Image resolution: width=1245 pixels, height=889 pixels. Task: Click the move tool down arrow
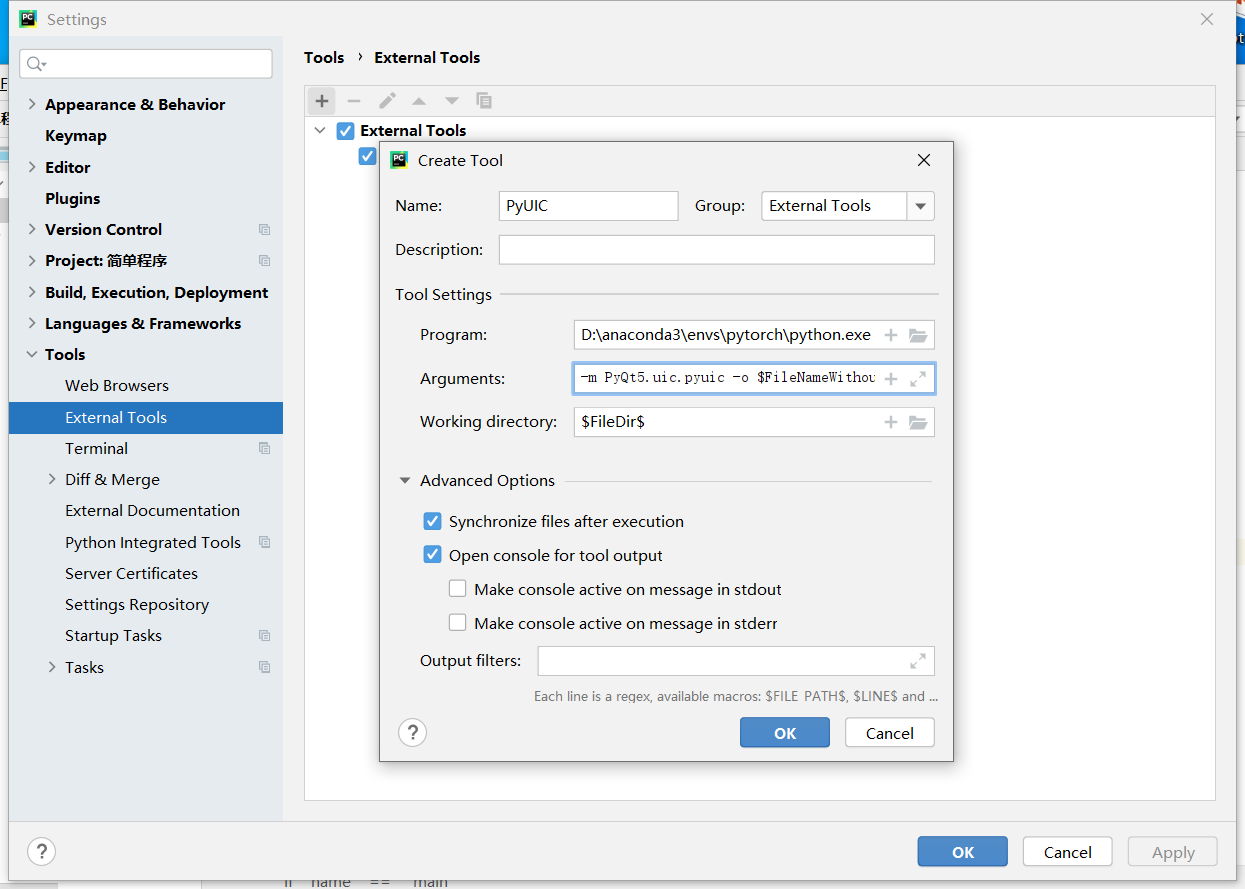451,100
